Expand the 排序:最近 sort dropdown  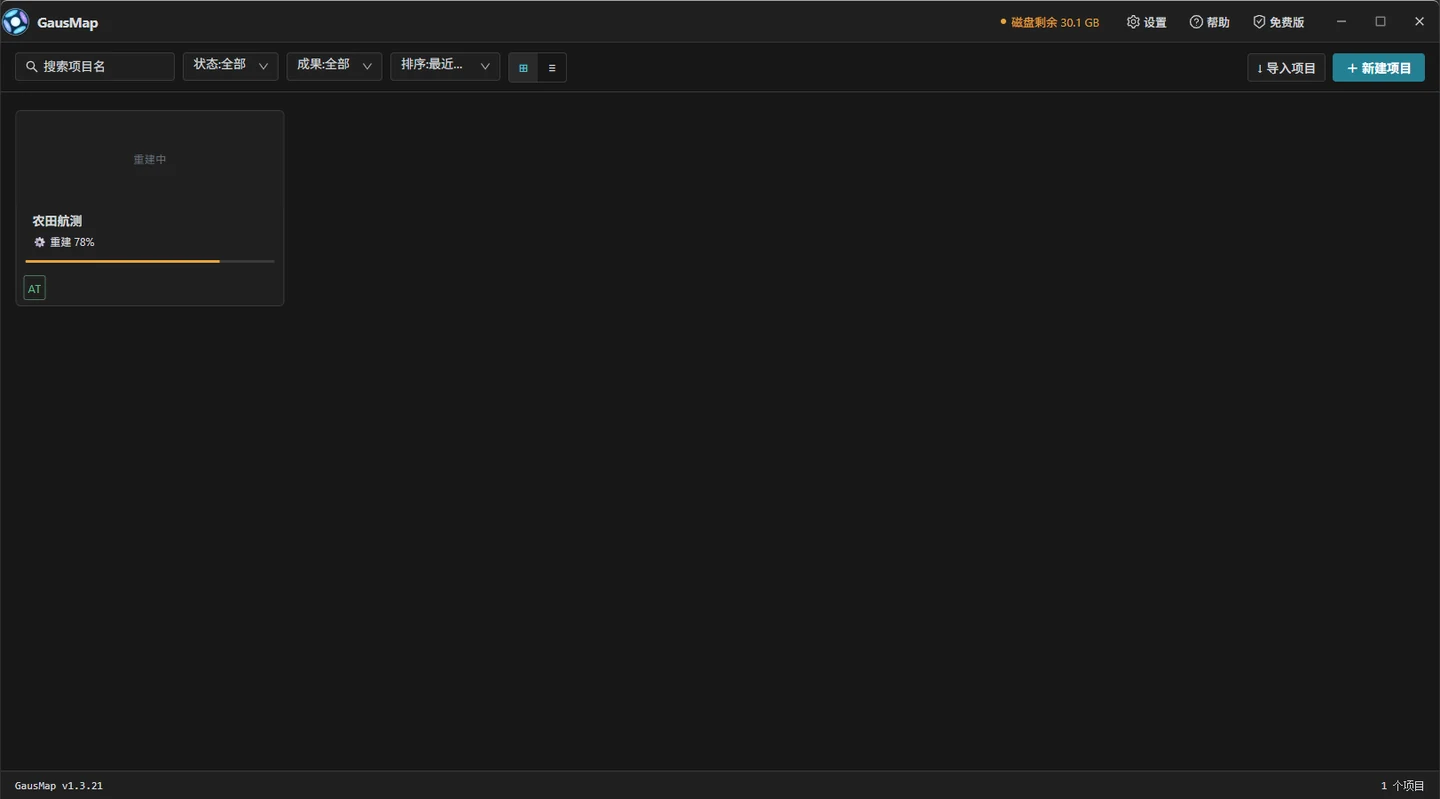[x=445, y=66]
